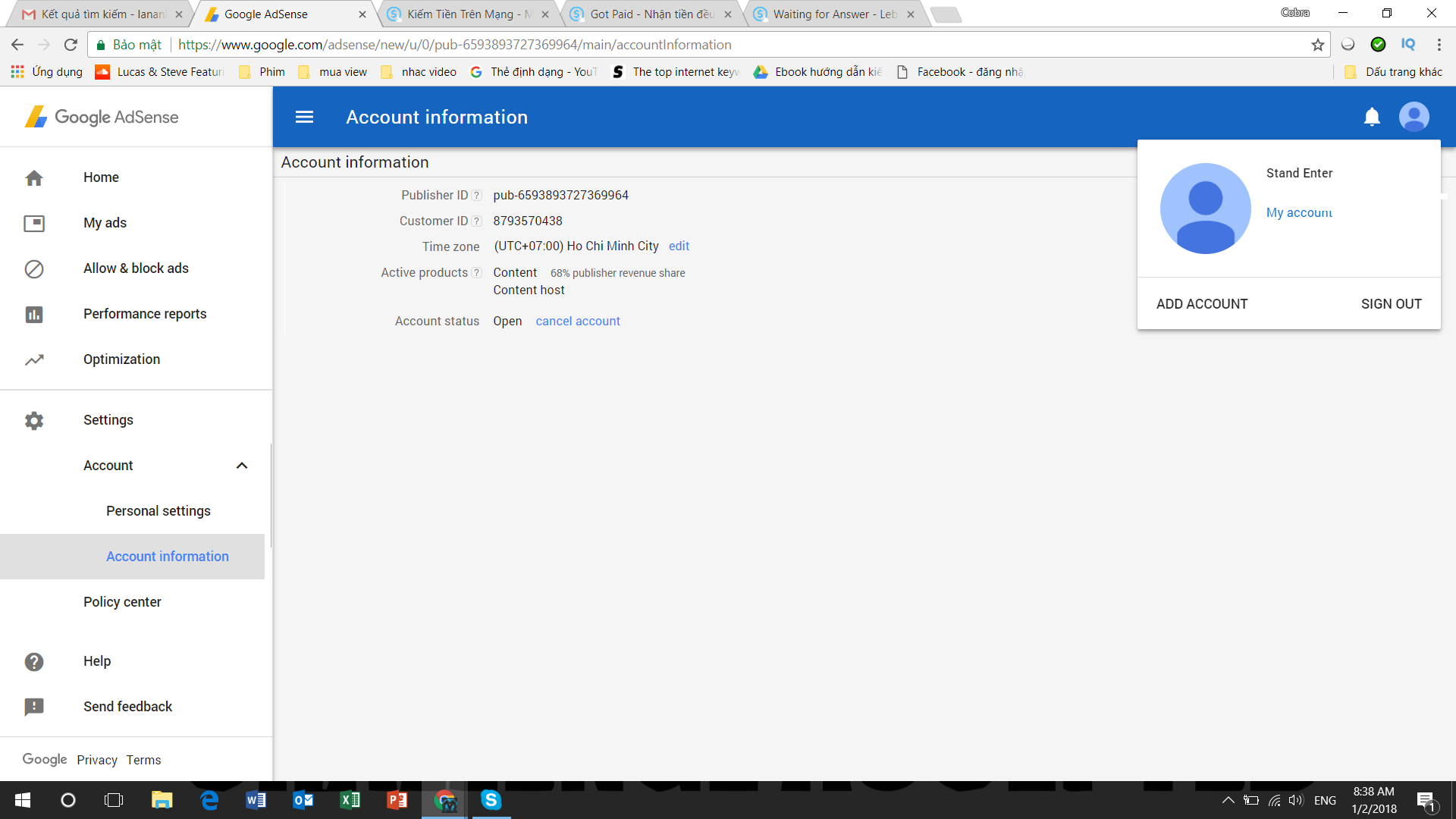The image size is (1456, 819).
Task: Click the My ads icon
Action: 34,223
